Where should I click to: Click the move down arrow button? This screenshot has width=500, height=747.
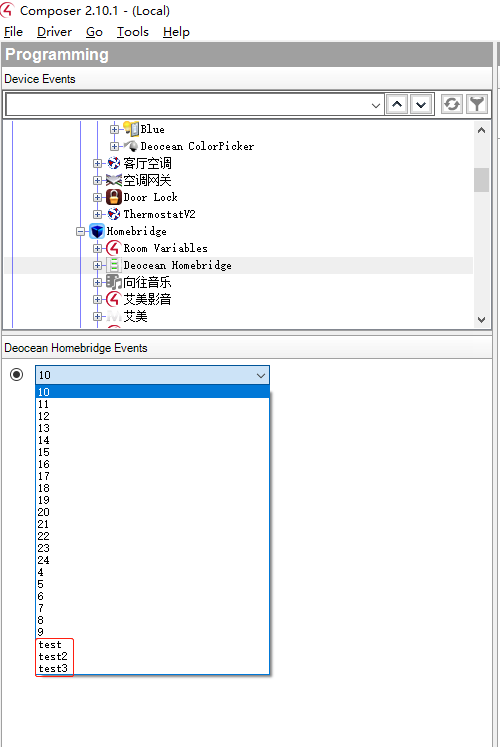[421, 104]
